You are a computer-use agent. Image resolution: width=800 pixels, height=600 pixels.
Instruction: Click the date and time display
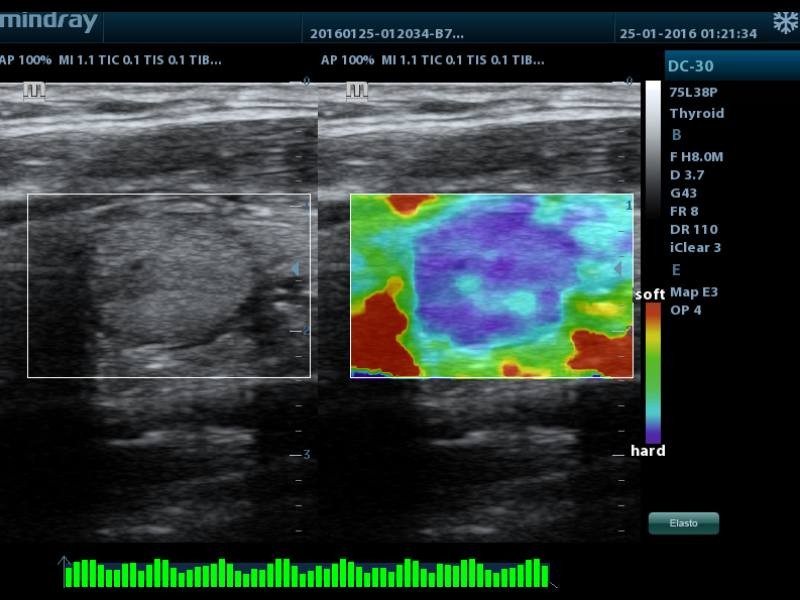click(x=688, y=33)
